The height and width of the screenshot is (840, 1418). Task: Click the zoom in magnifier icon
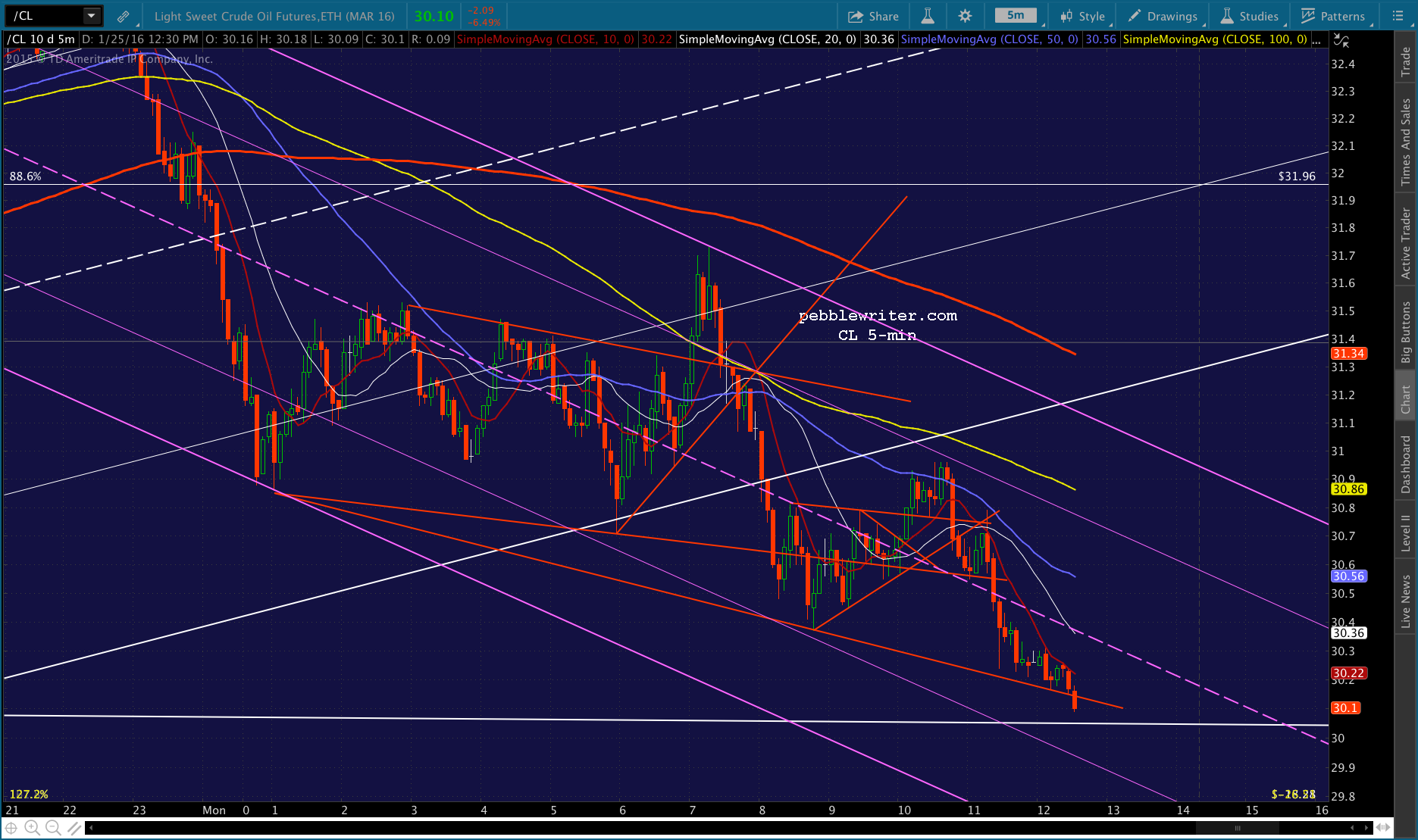(x=32, y=828)
